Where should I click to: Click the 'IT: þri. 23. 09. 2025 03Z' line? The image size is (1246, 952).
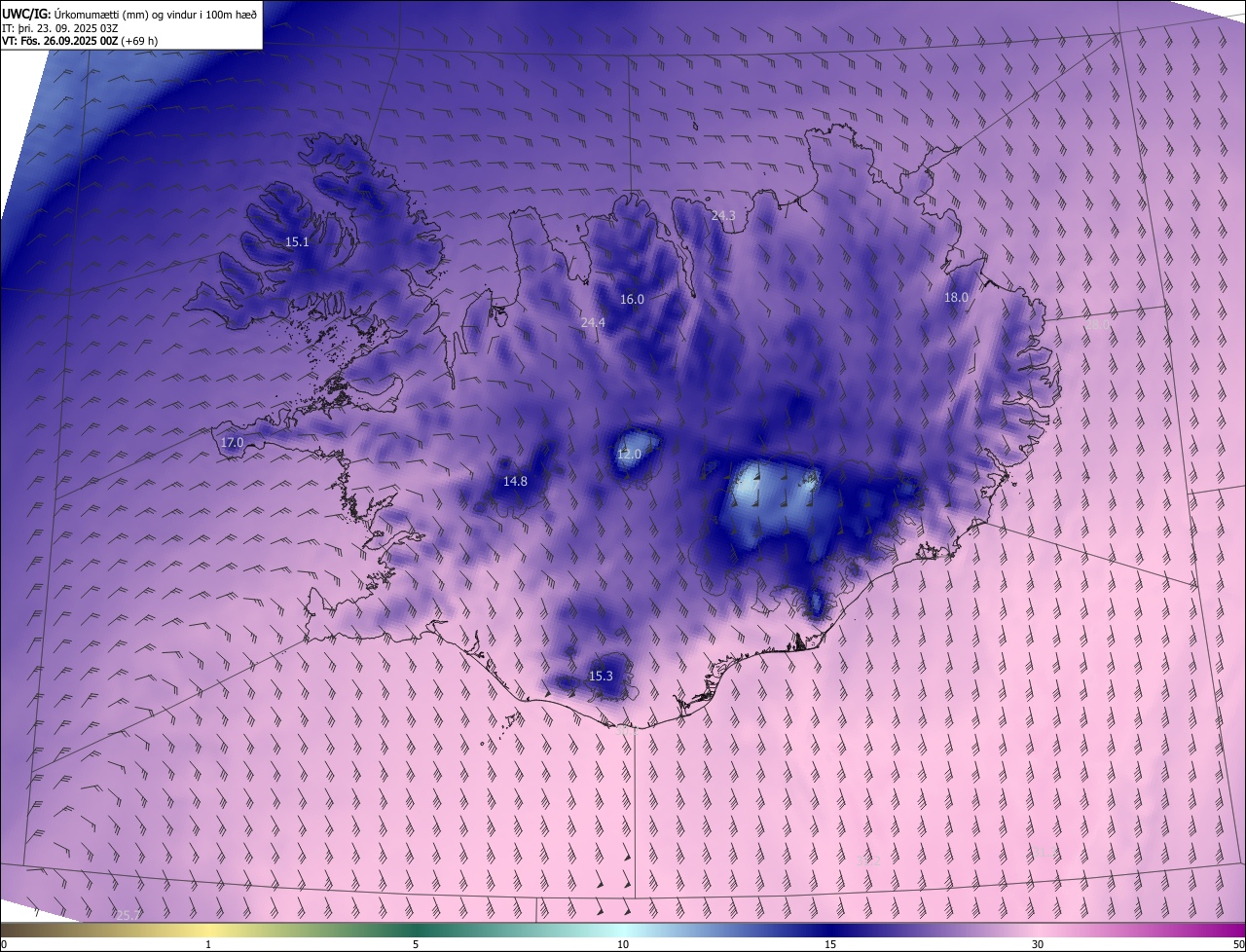pos(59,27)
